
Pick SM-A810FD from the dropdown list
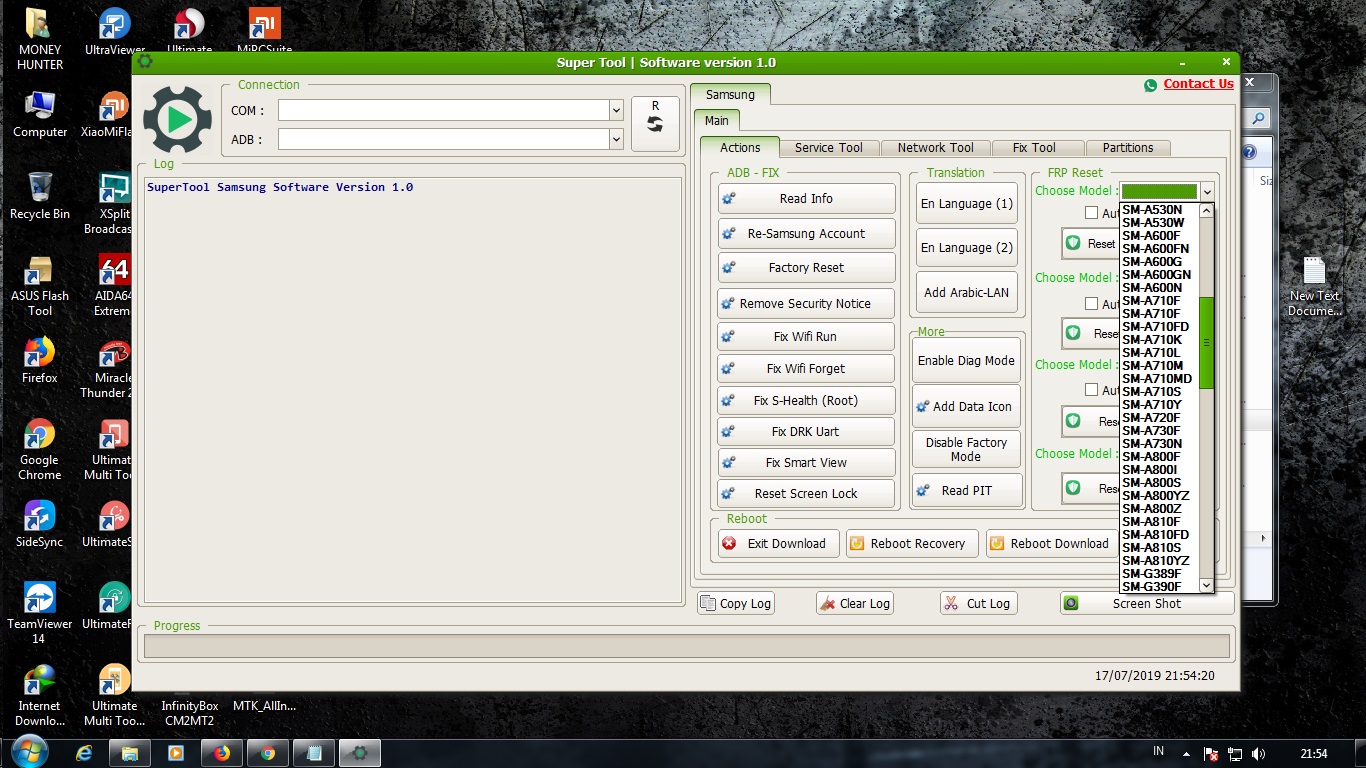[1159, 535]
